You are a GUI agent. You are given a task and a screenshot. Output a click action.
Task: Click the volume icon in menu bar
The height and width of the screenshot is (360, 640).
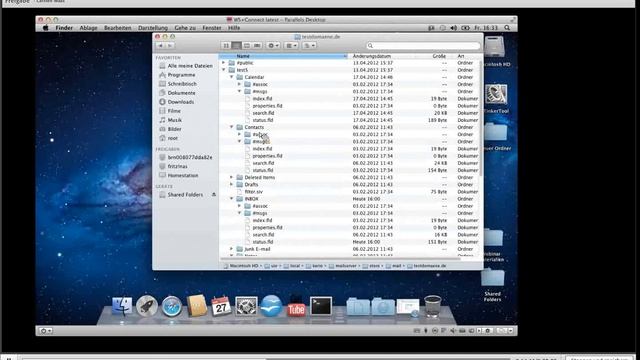(x=453, y=28)
